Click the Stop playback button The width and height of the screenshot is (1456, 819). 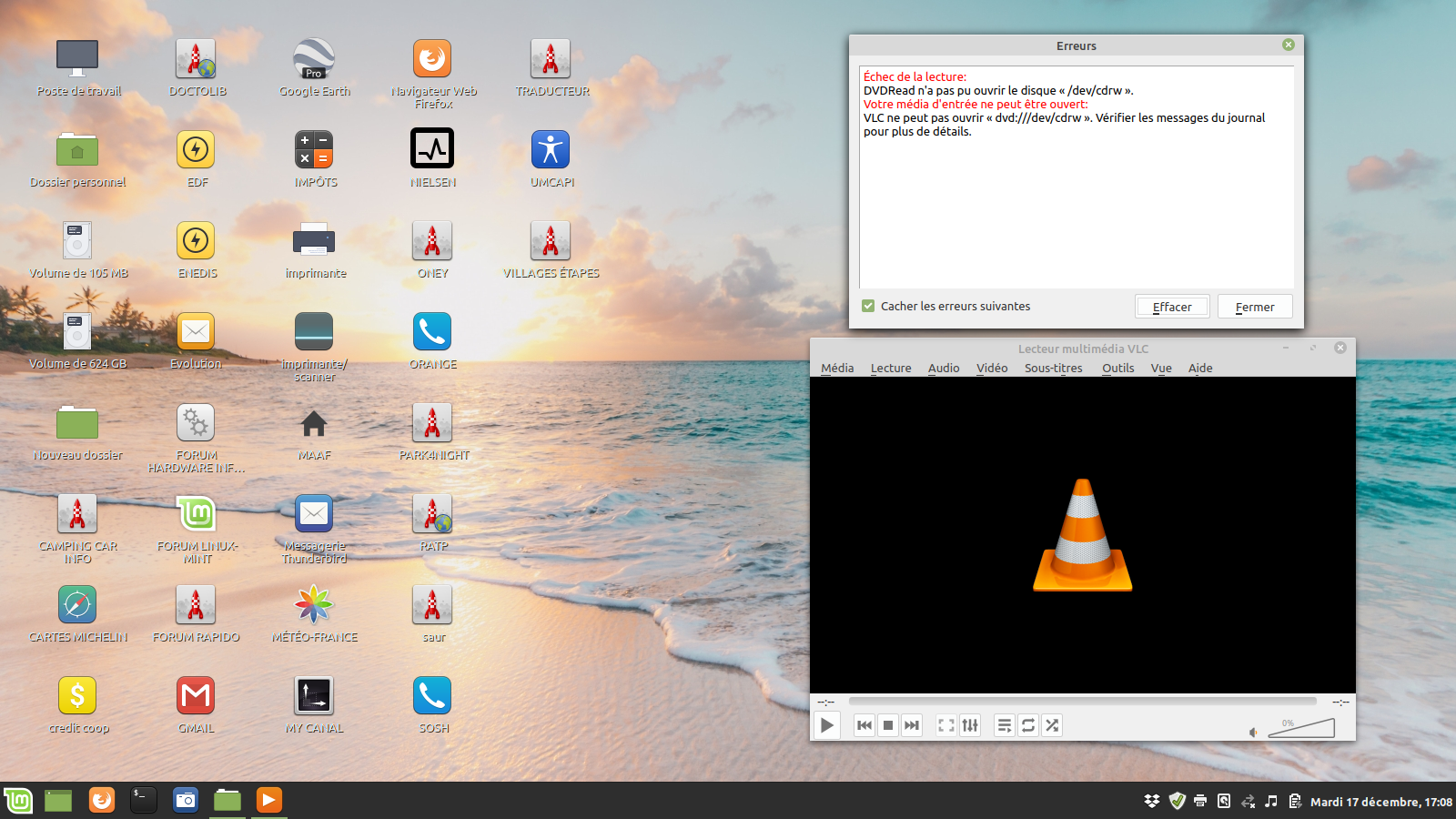(x=888, y=725)
